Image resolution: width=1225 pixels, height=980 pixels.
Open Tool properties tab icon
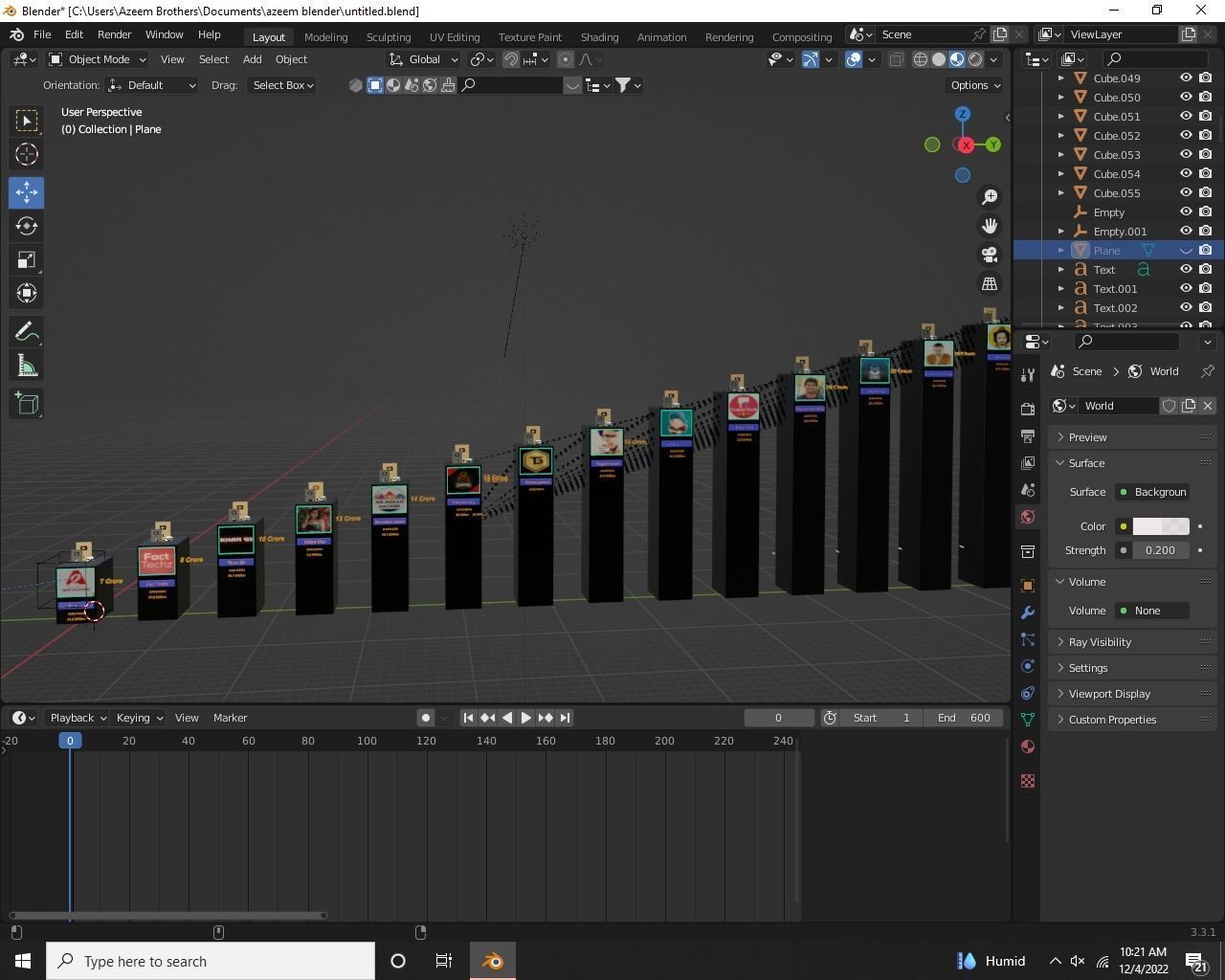(x=1028, y=374)
